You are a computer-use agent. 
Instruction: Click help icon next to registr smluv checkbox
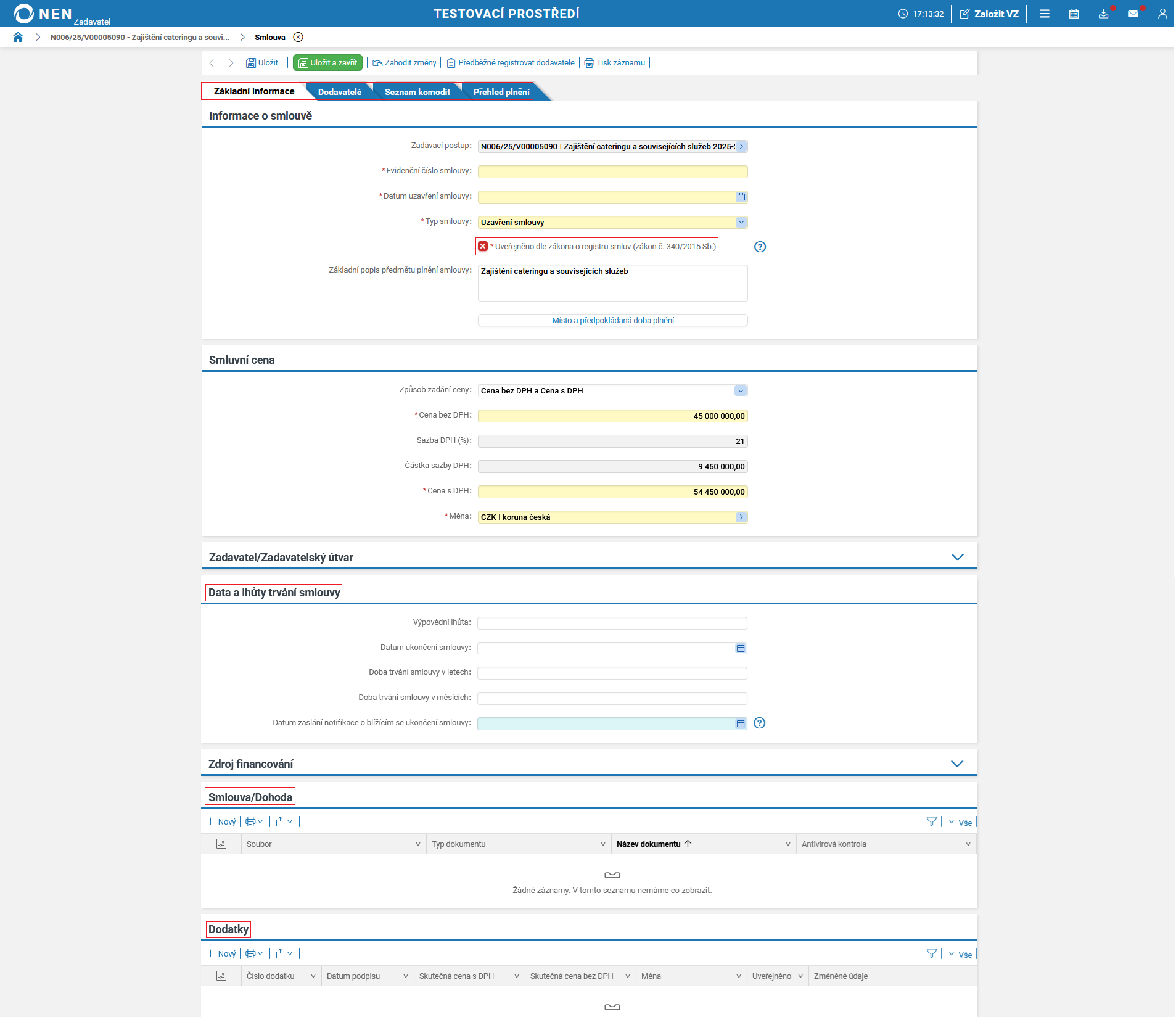click(760, 247)
